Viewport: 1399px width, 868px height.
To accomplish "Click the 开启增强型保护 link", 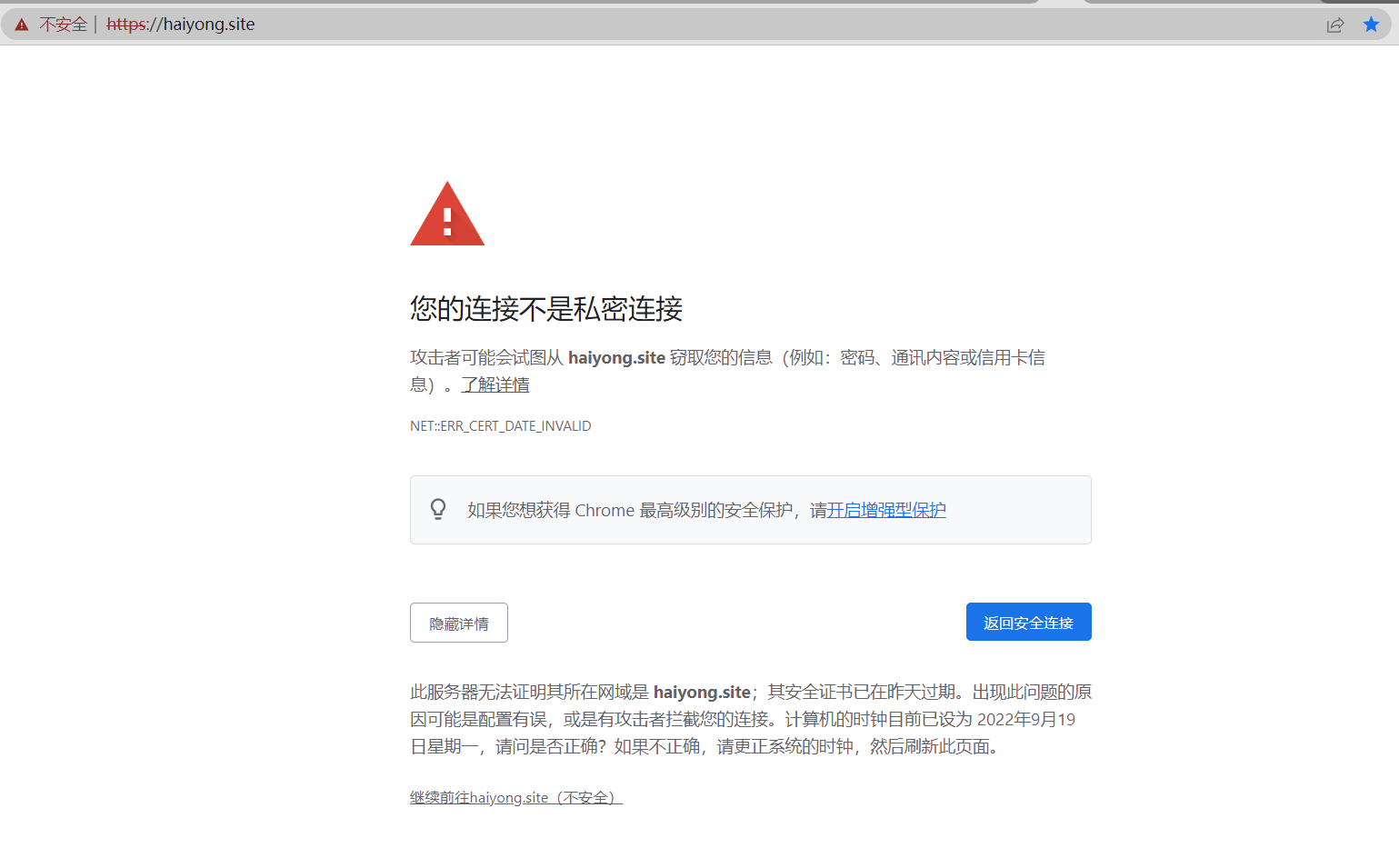I will point(886,510).
